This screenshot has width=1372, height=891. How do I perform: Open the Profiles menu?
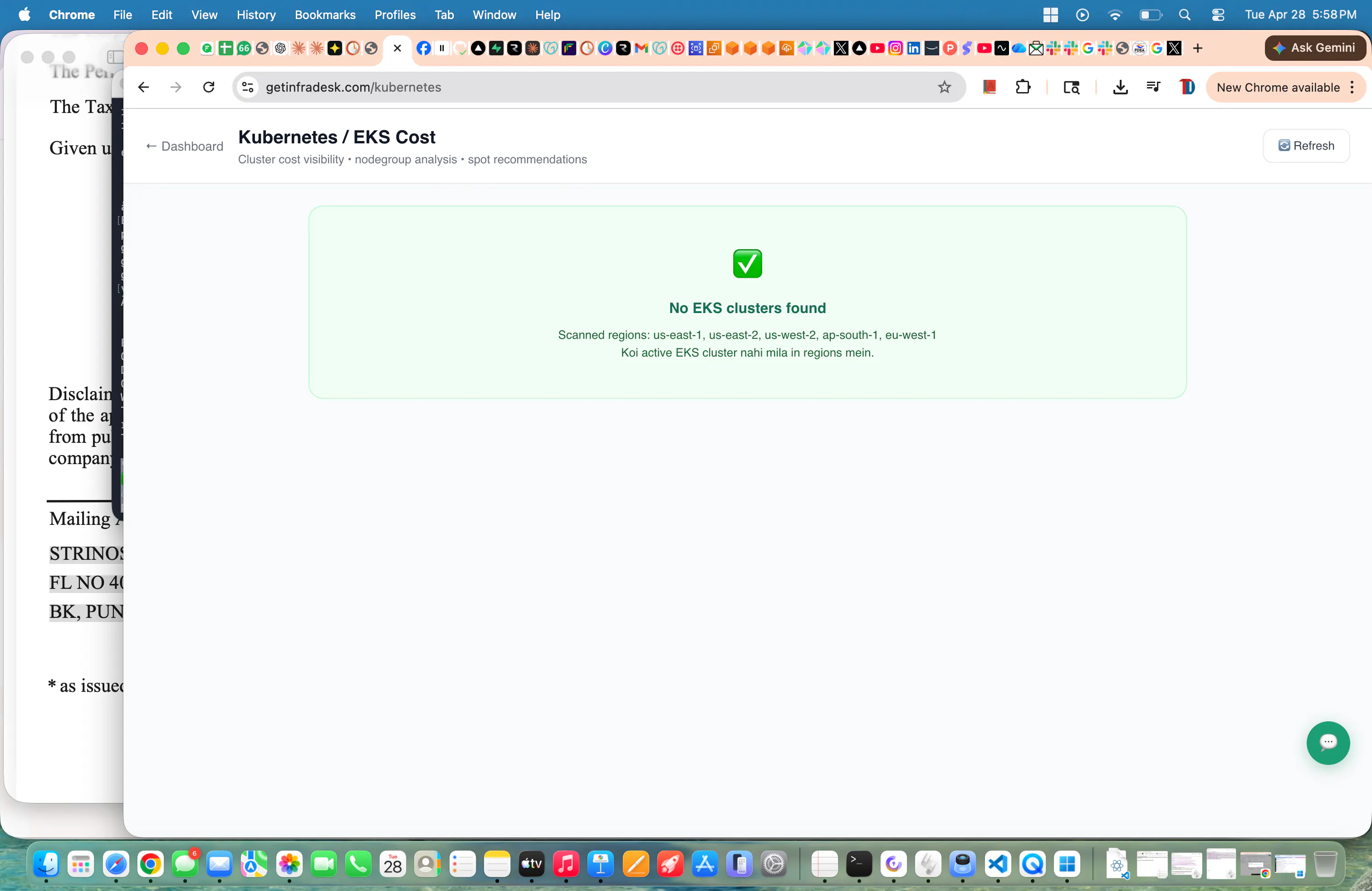coord(395,15)
